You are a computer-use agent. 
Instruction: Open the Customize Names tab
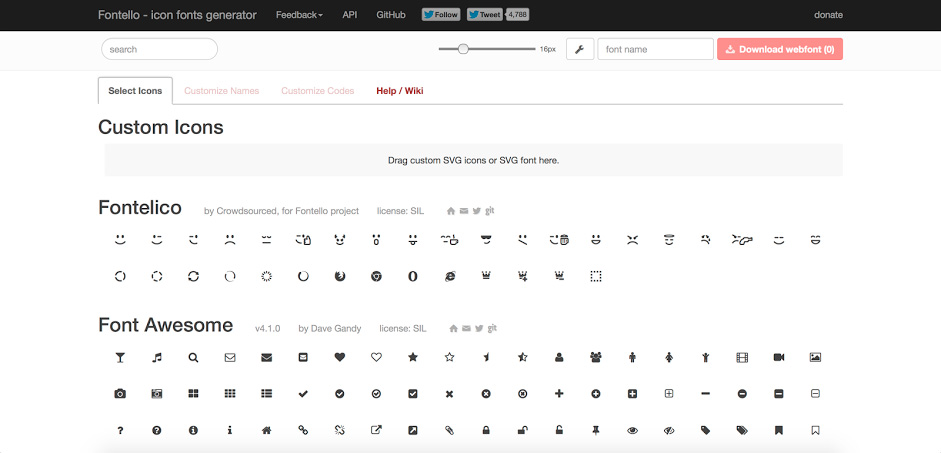[x=221, y=91]
